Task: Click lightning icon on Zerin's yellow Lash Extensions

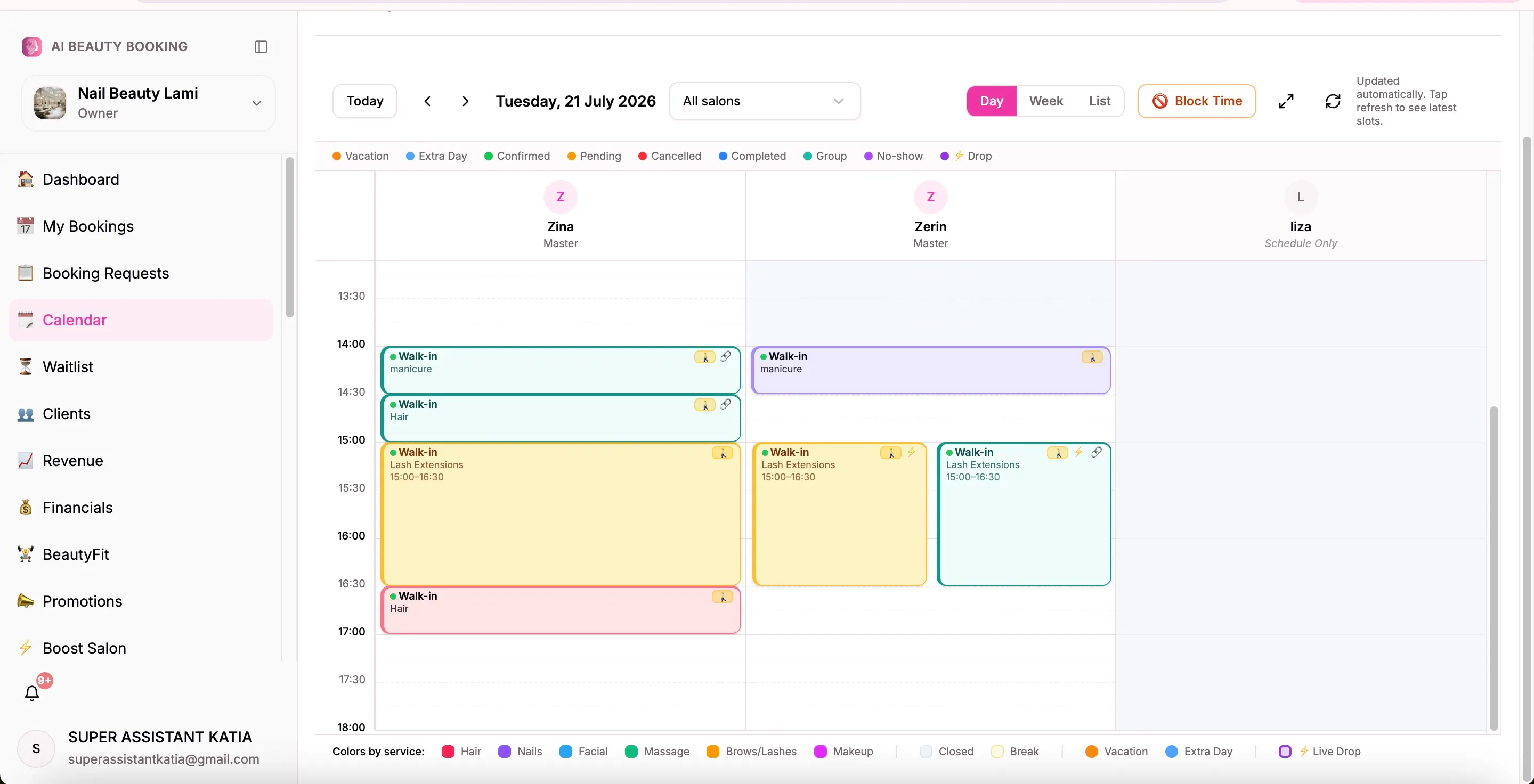Action: (x=911, y=452)
